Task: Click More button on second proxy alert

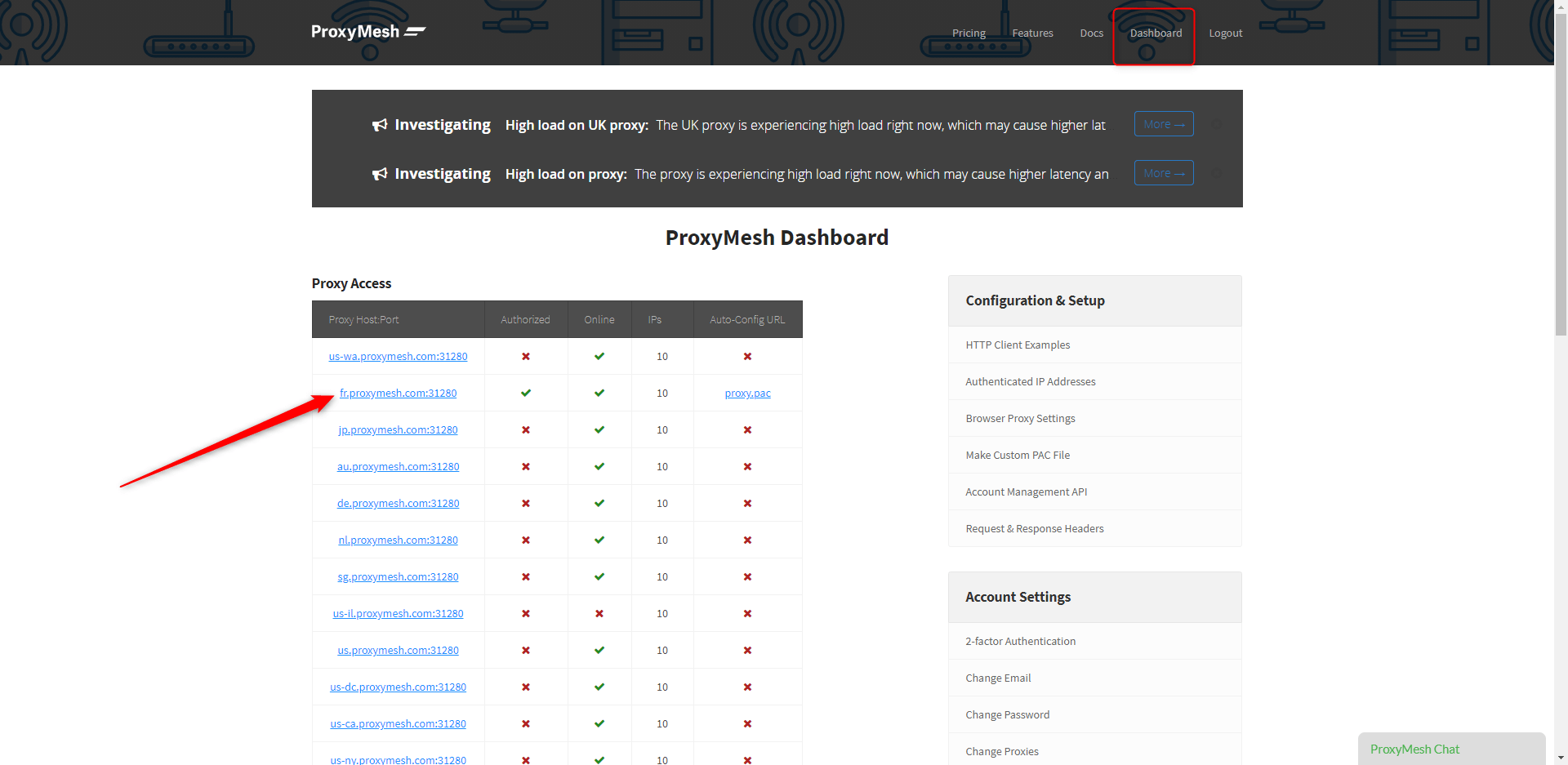Action: pos(1164,173)
